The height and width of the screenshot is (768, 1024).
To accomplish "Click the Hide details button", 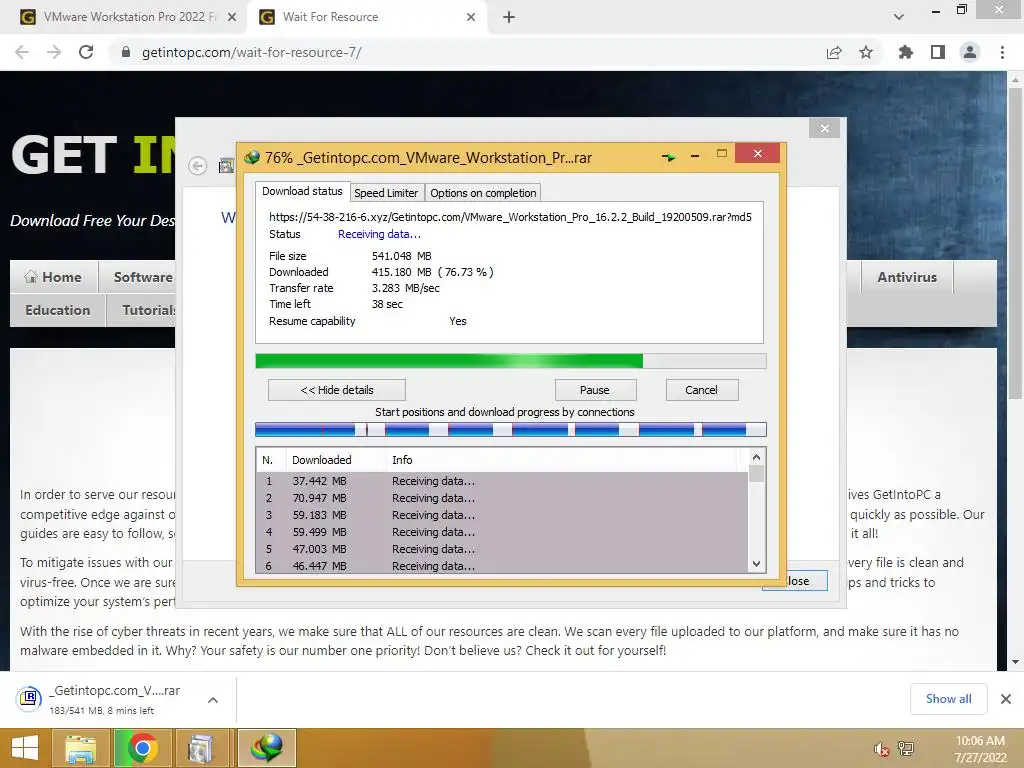I will 337,390.
